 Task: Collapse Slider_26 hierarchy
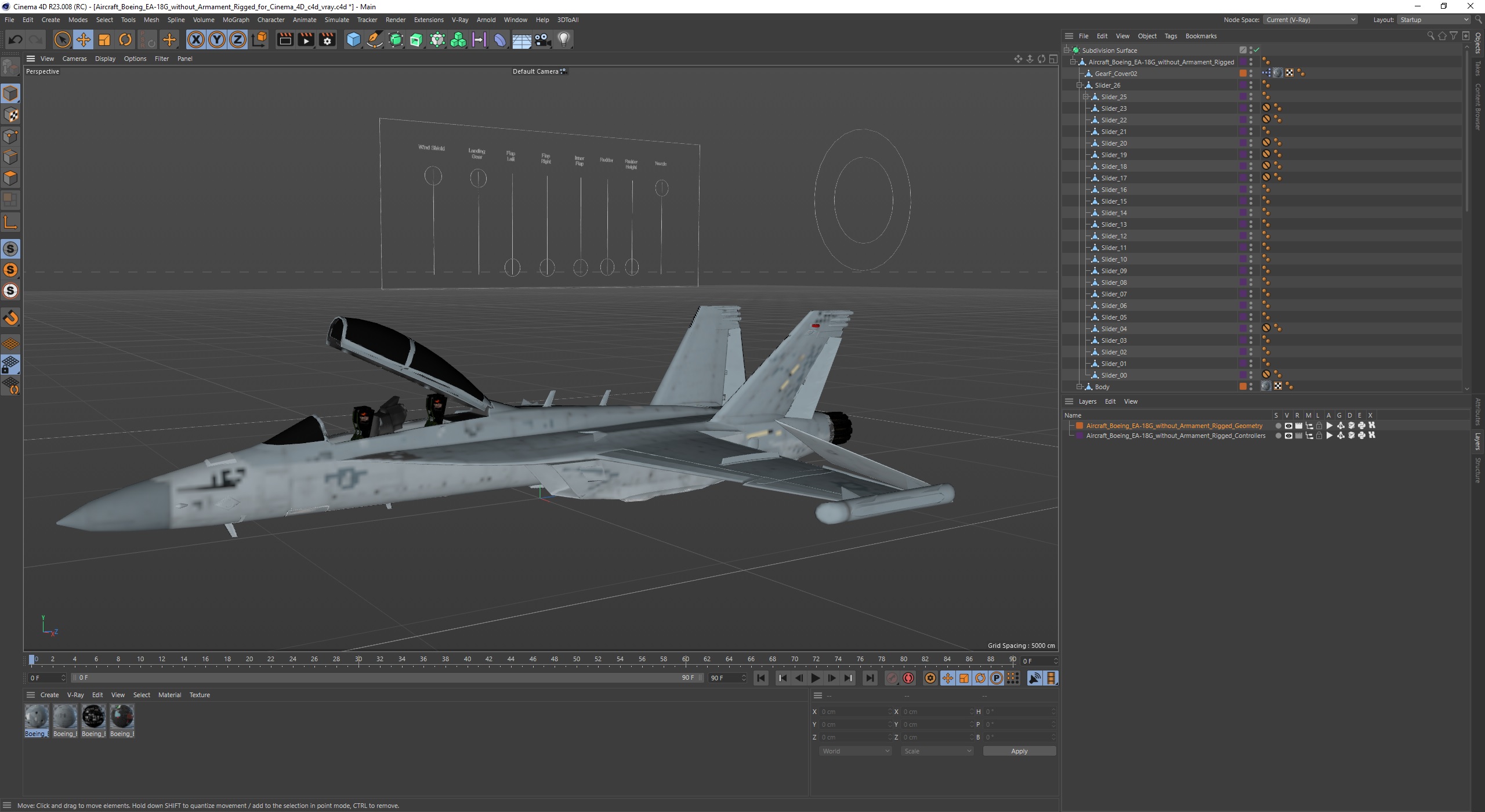pyautogui.click(x=1080, y=85)
